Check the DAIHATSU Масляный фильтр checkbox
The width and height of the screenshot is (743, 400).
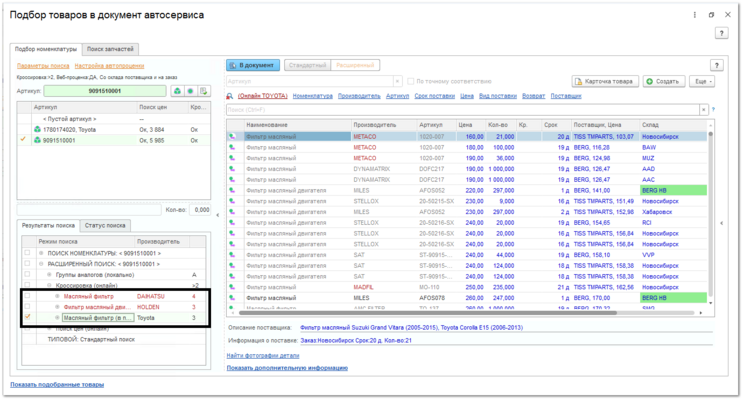point(27,296)
